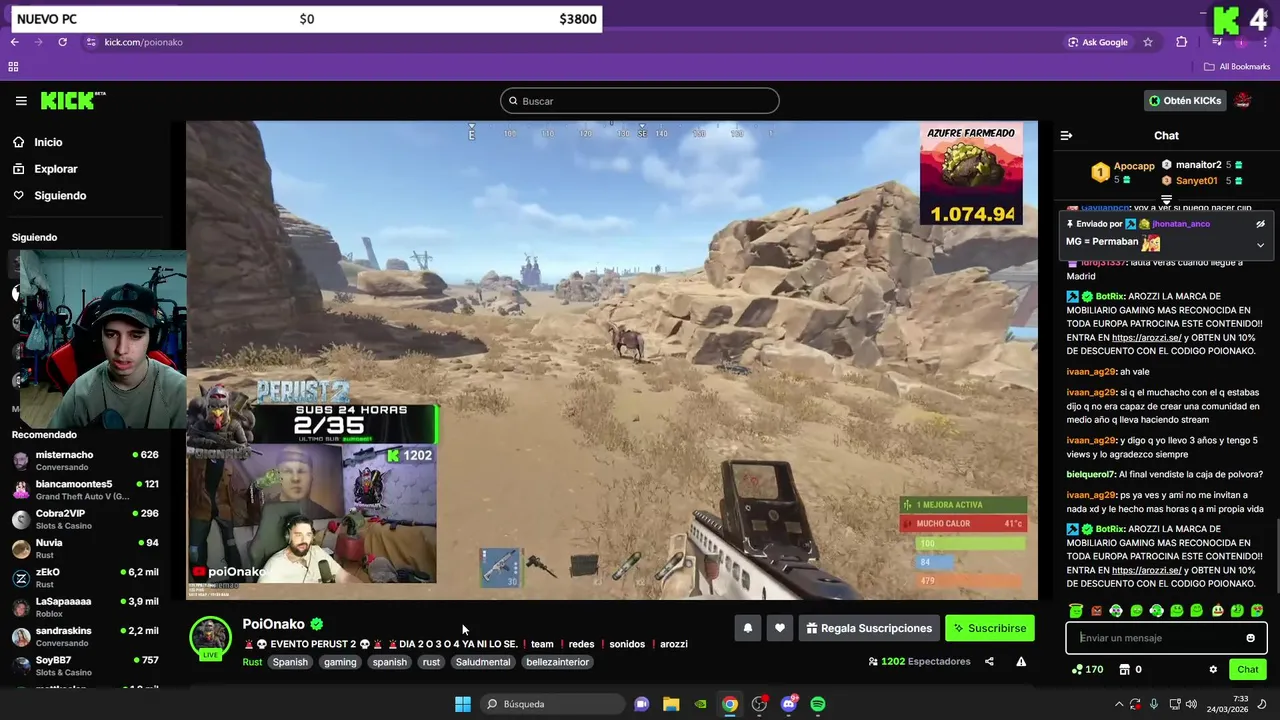1280x720 pixels.
Task: Expand the pinned MG = Permaban message
Action: 1260,244
